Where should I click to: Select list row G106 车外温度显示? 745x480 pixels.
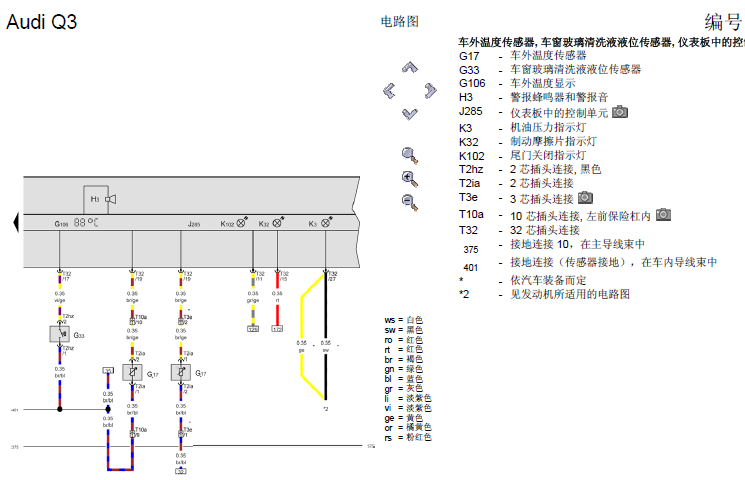tap(517, 83)
